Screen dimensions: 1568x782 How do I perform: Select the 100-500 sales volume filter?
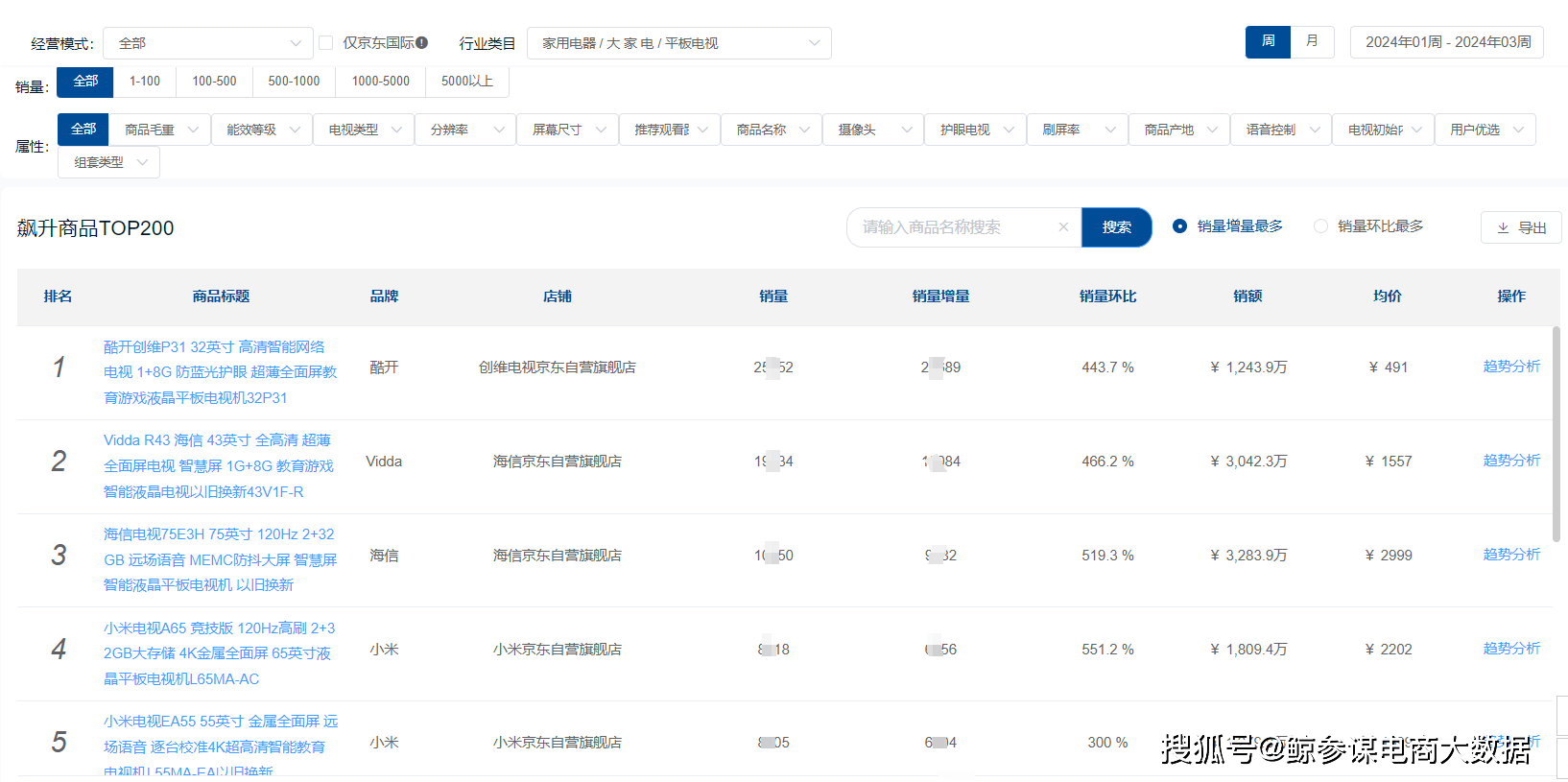point(214,82)
